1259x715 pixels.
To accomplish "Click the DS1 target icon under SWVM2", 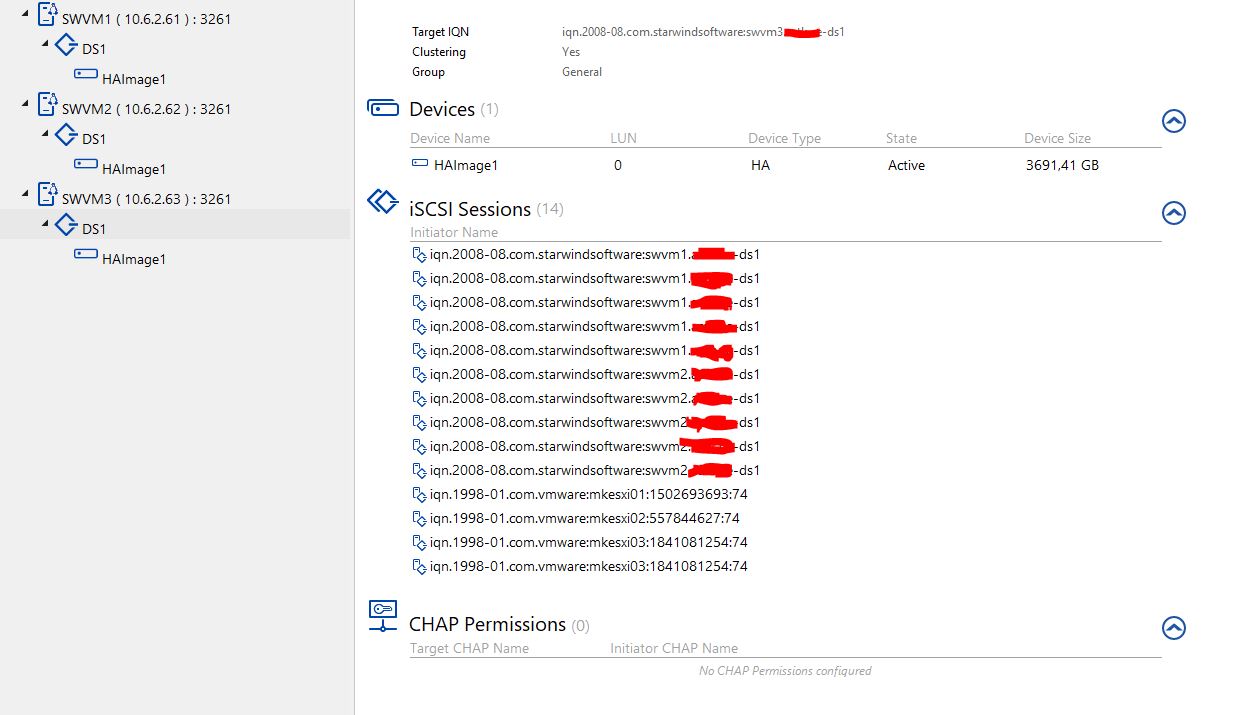I will pyautogui.click(x=66, y=136).
